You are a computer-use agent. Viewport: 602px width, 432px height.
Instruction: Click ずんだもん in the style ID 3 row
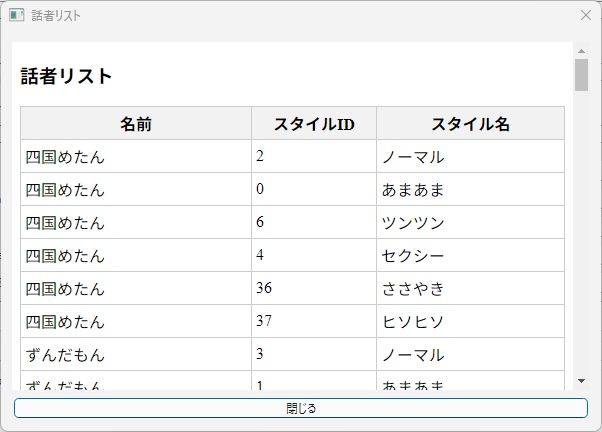pos(65,355)
